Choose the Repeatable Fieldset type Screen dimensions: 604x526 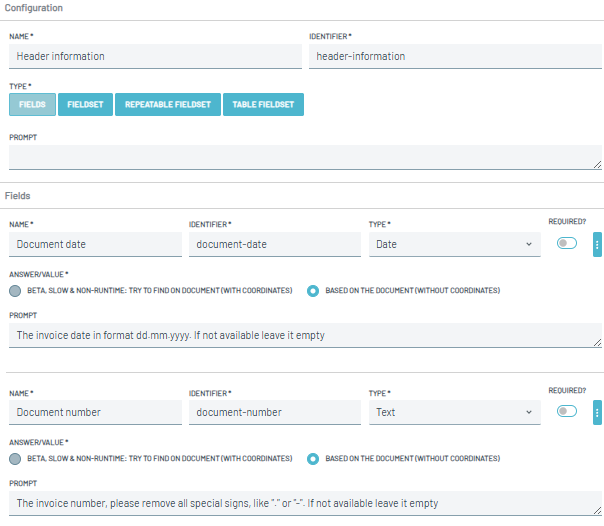click(x=167, y=104)
